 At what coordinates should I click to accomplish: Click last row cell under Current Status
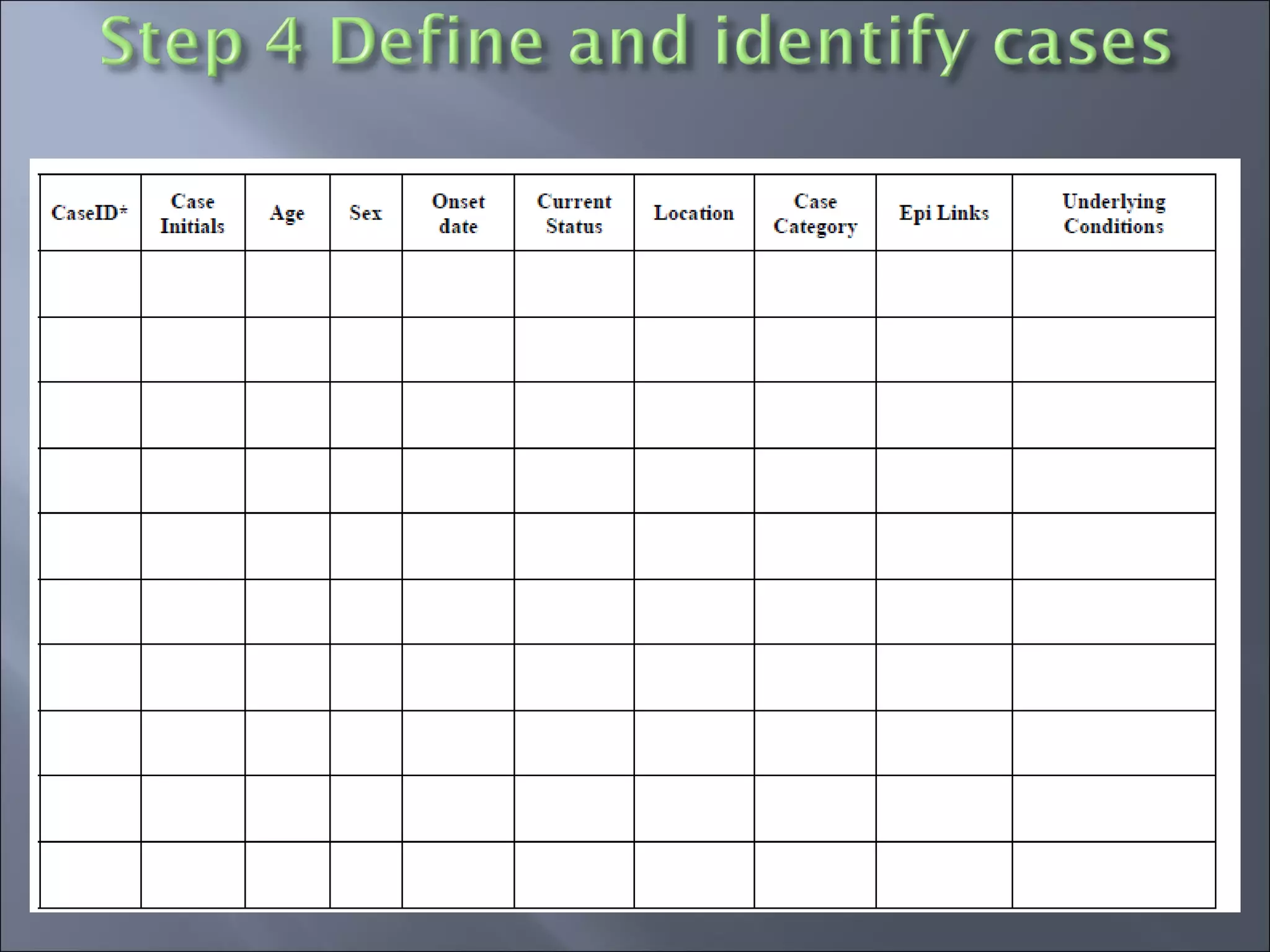point(574,875)
